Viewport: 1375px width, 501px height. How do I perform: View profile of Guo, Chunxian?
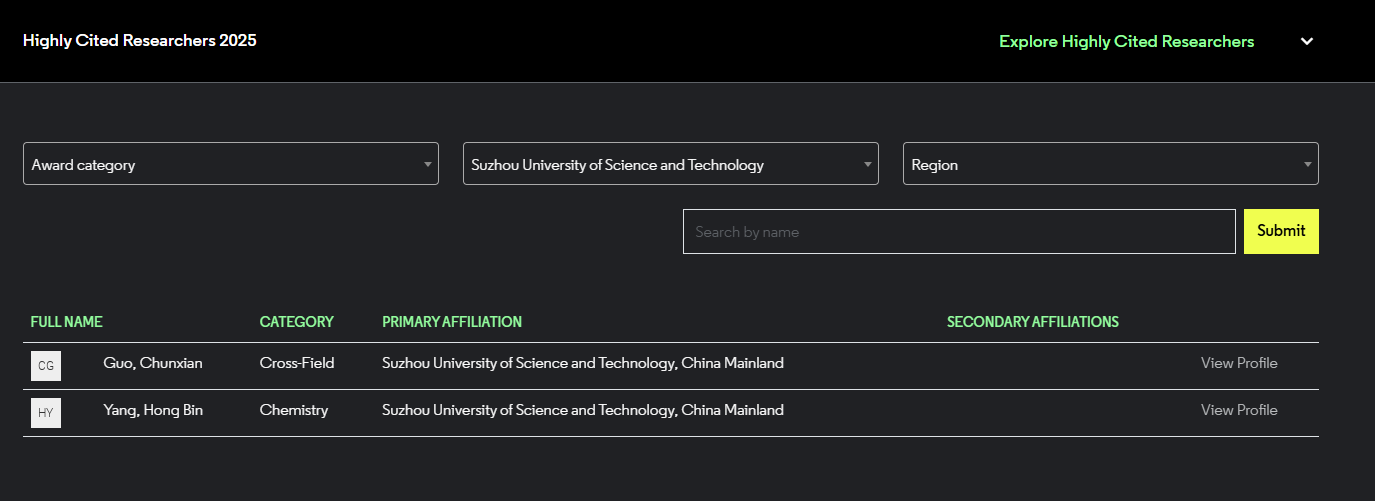(1239, 363)
